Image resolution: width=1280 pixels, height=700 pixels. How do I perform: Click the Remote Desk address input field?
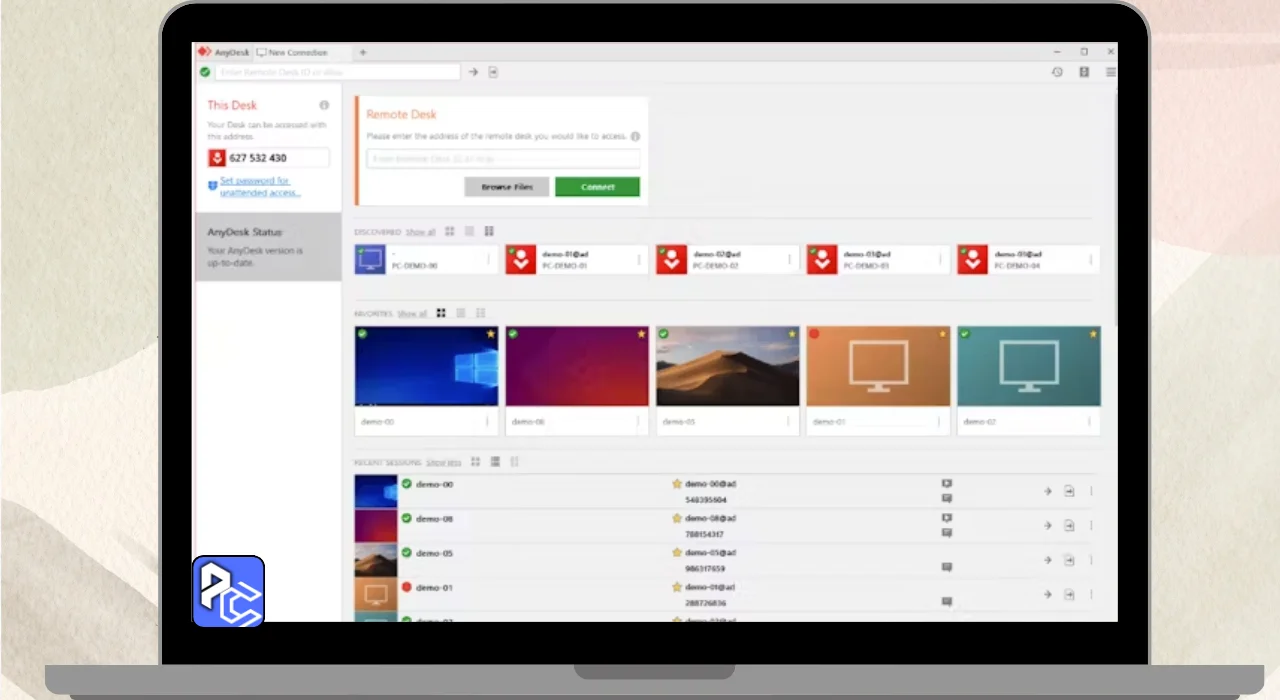coord(503,159)
